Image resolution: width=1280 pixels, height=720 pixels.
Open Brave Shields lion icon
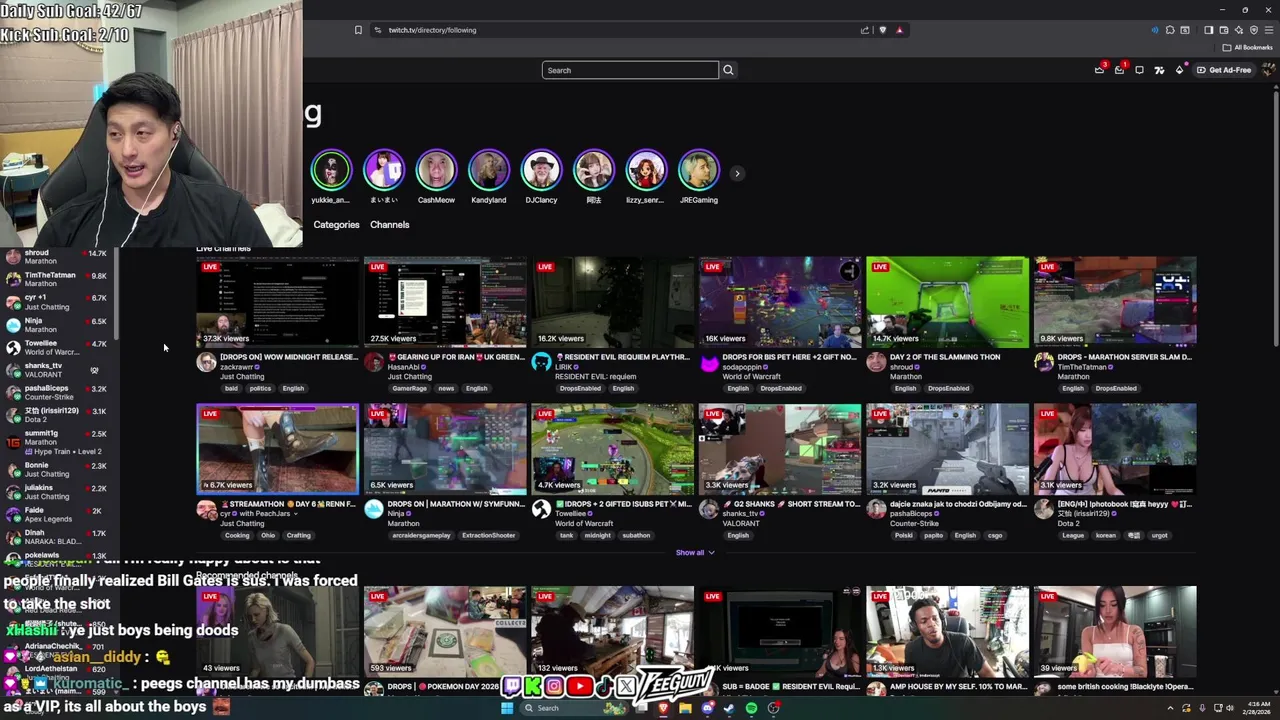(882, 30)
